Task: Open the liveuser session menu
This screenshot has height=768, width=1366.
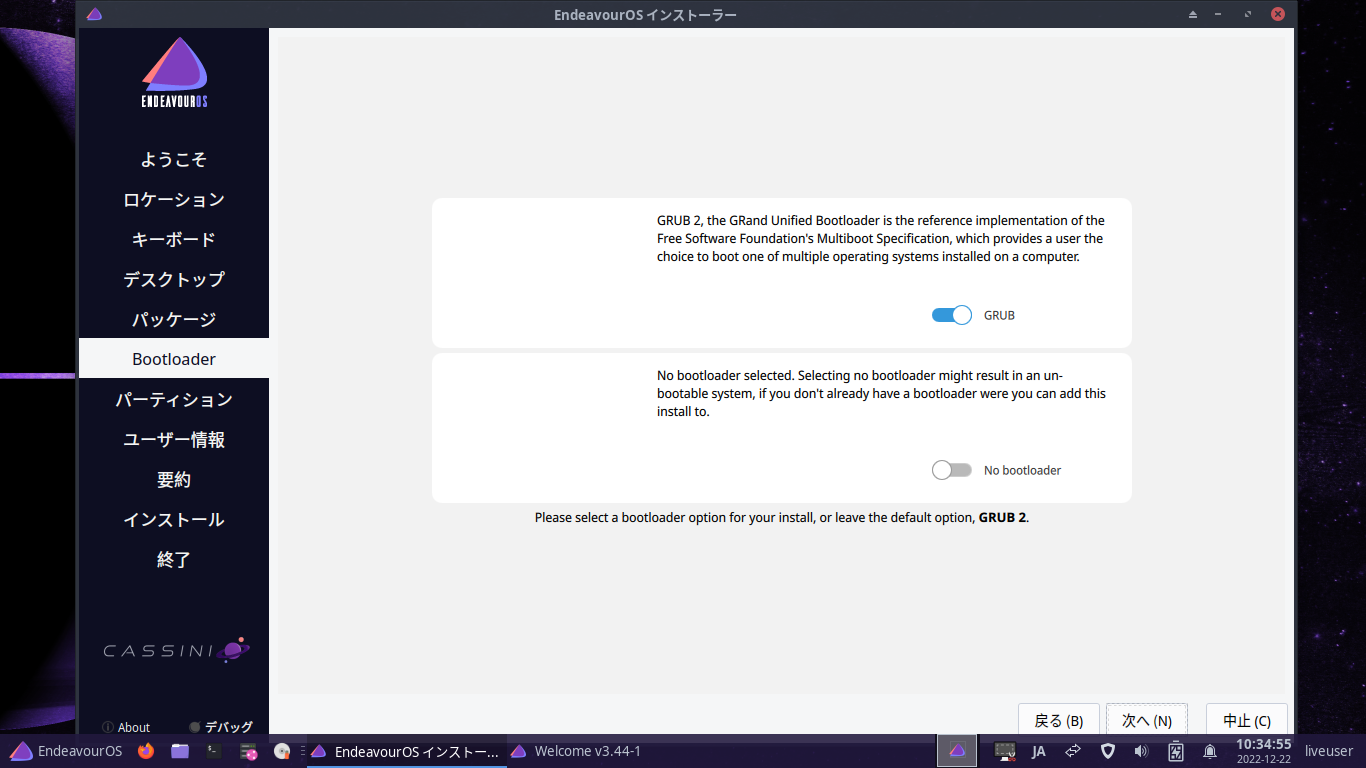Action: (1329, 751)
